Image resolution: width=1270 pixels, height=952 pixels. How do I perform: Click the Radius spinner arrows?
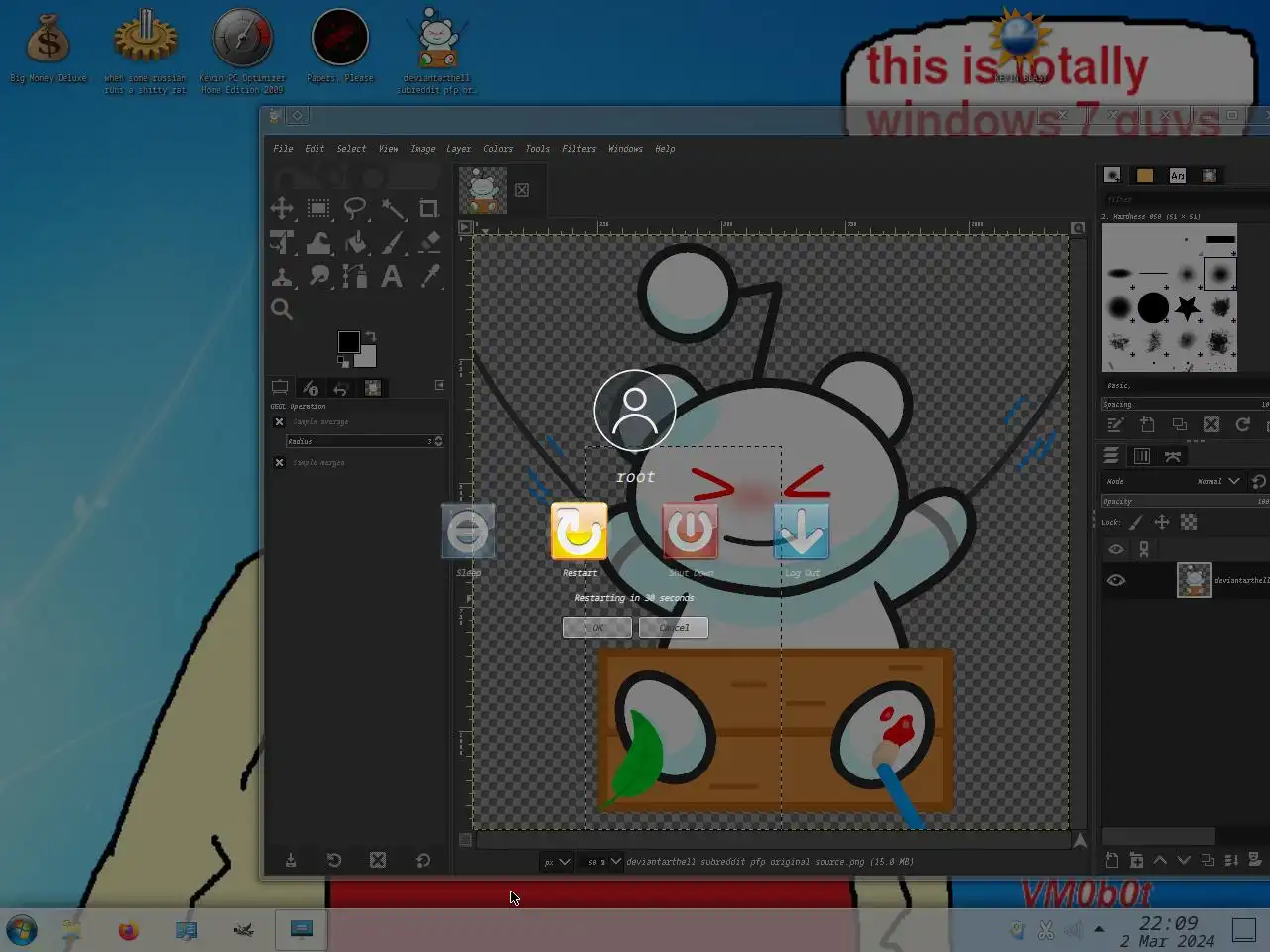[x=439, y=441]
